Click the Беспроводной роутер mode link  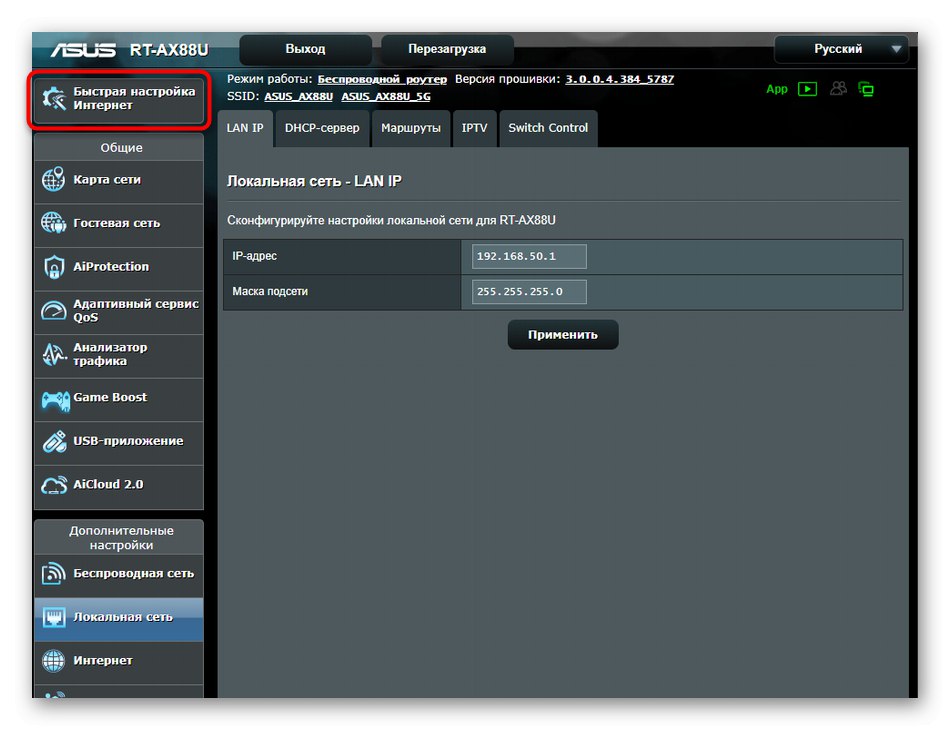pyautogui.click(x=382, y=79)
